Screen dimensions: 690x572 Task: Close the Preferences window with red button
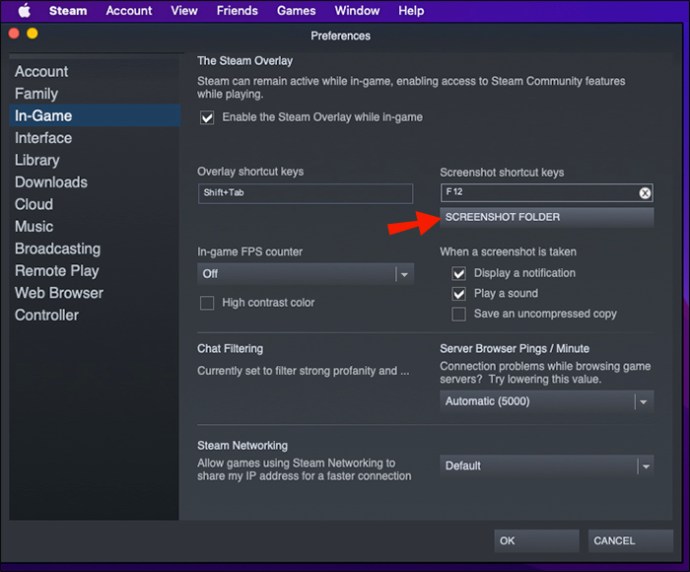point(14,34)
